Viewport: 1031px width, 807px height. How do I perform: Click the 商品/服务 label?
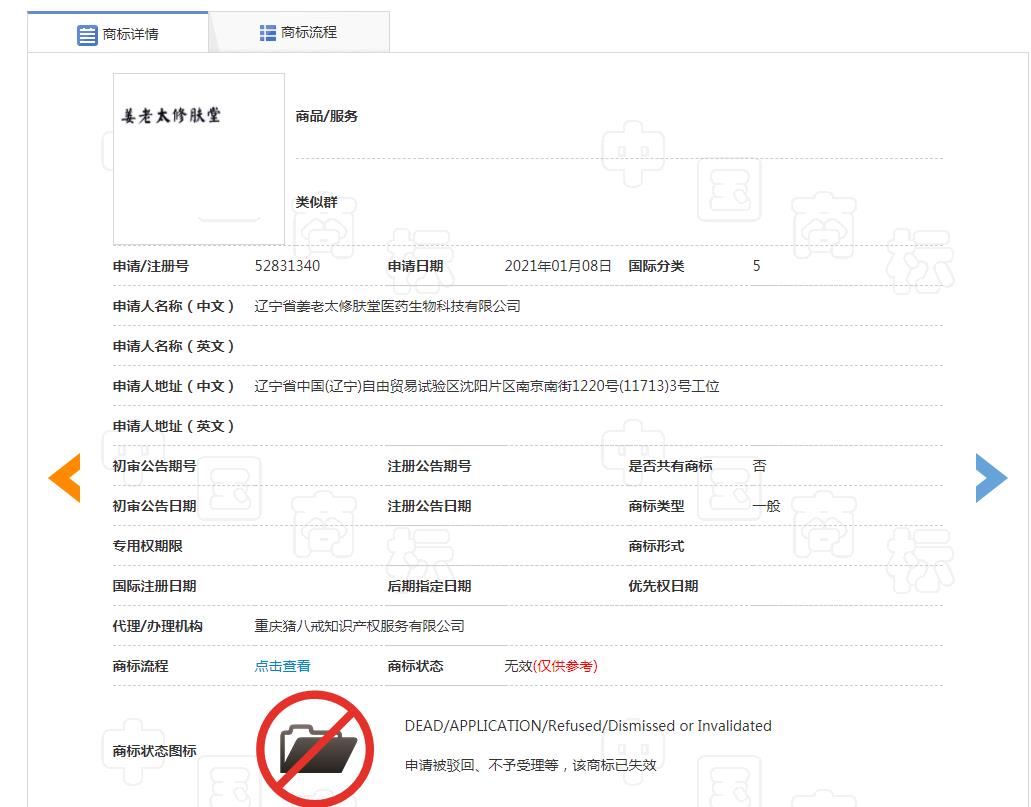coord(326,116)
